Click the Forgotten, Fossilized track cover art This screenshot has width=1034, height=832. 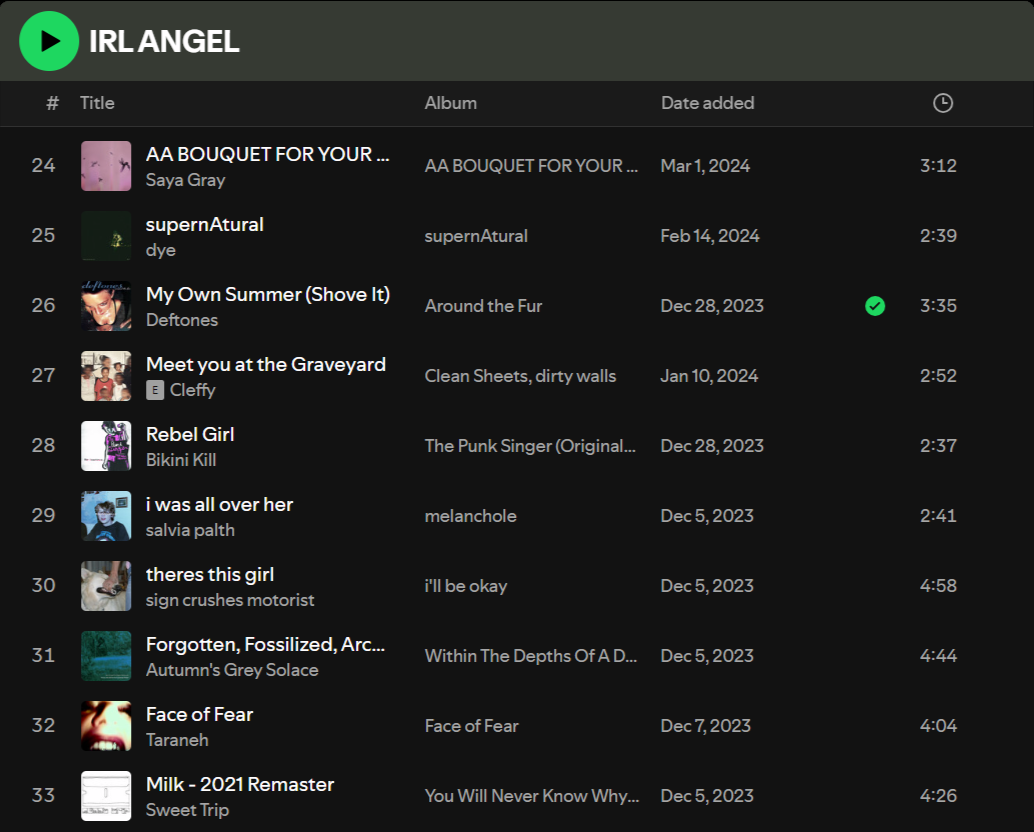point(106,655)
